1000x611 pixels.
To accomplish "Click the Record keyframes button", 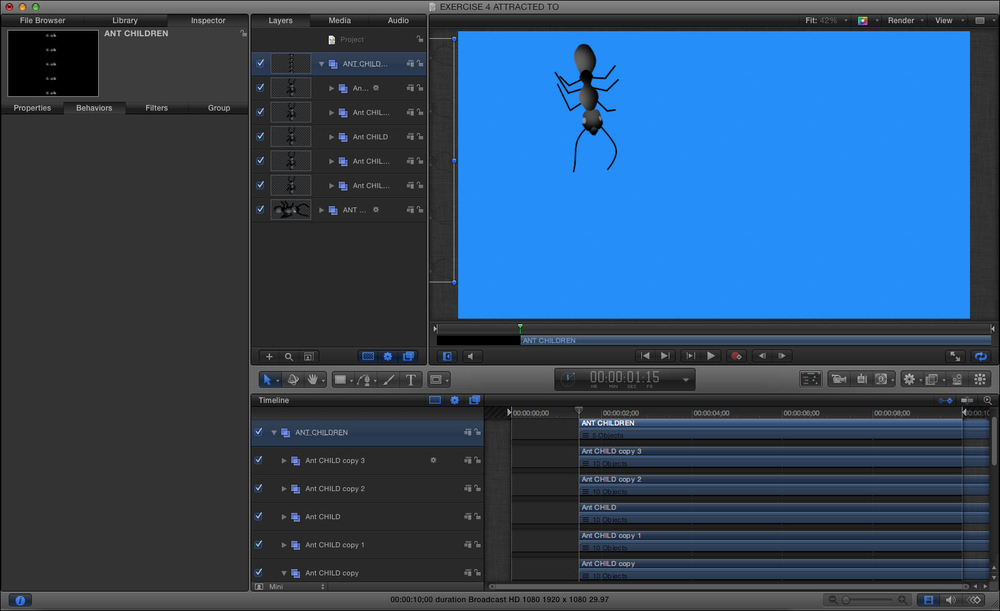I will (x=736, y=355).
